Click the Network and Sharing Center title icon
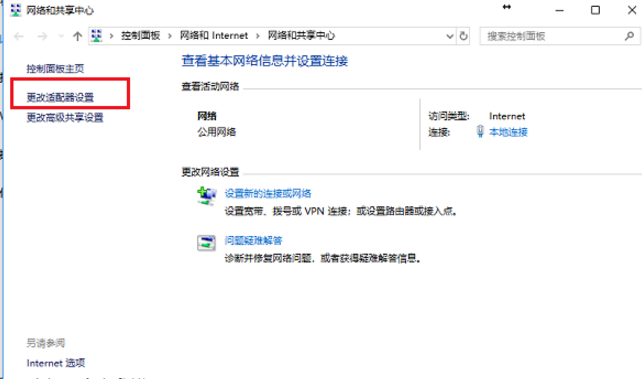 [16, 10]
